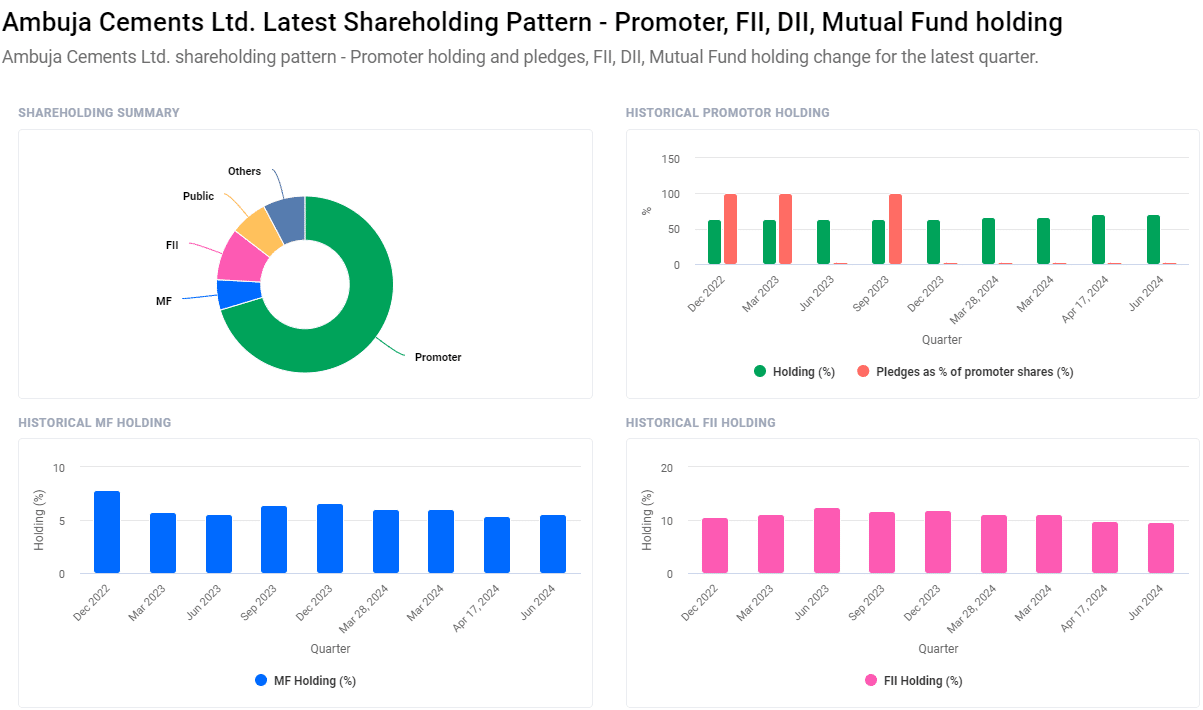Click the green Sep 2023 promoter holding bar

click(879, 242)
